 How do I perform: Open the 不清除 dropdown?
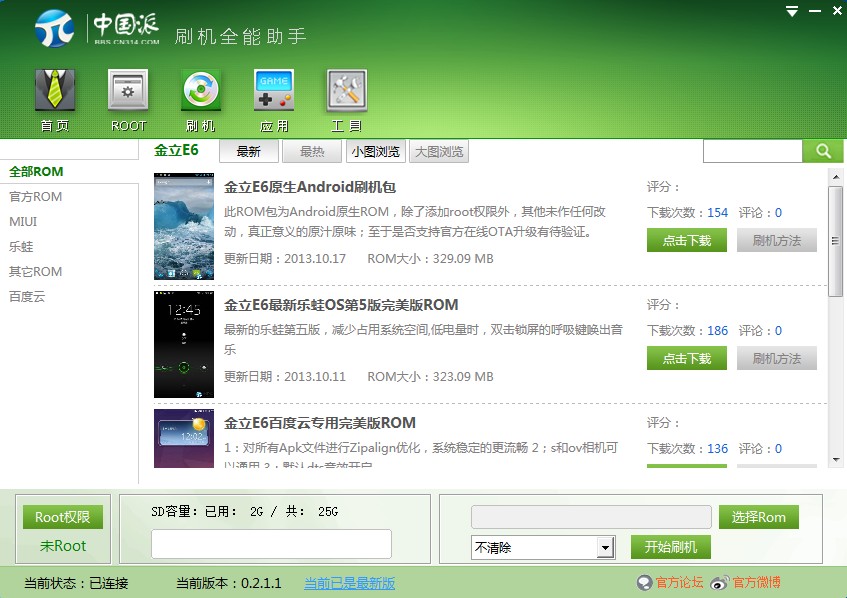(x=543, y=548)
